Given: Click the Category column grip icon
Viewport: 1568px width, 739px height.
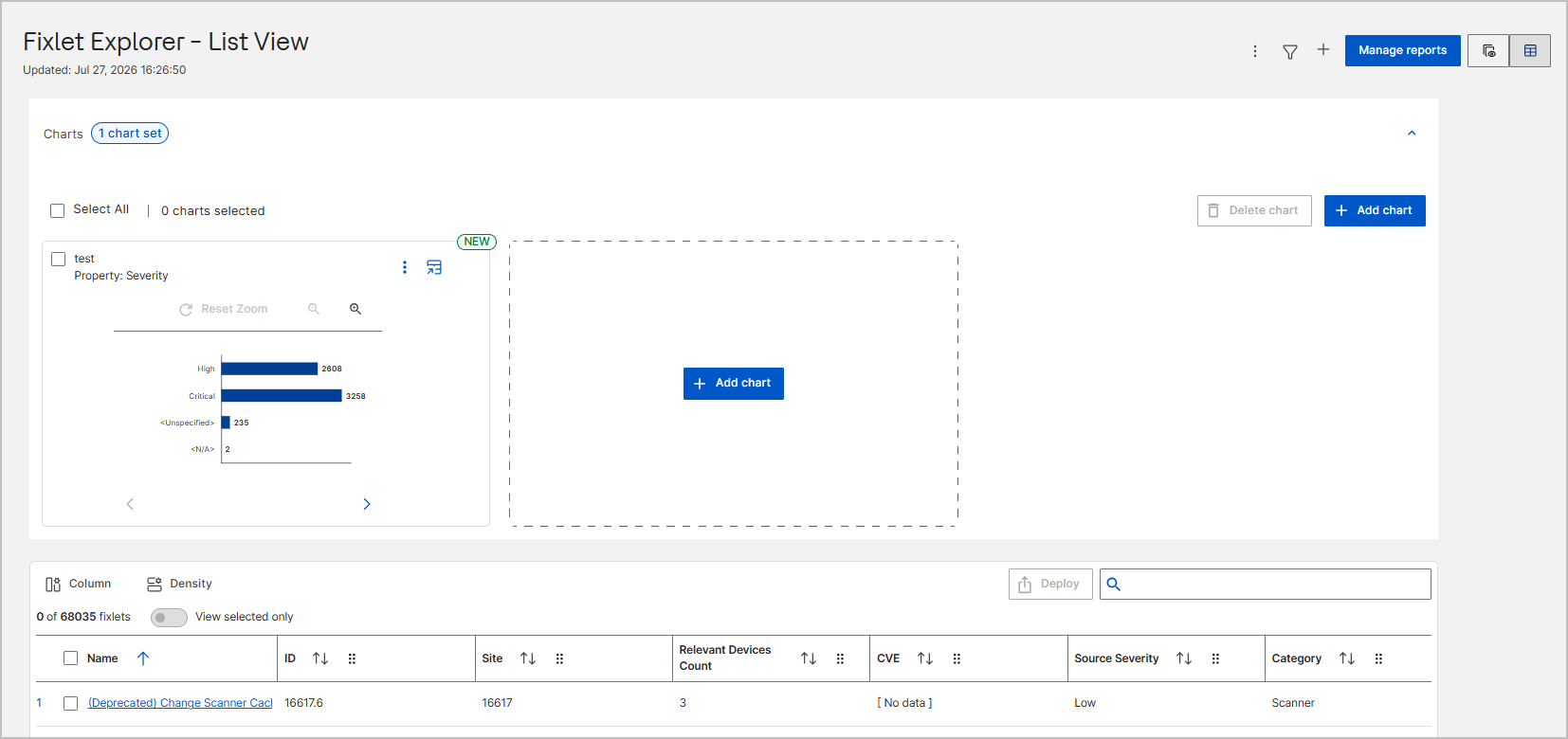Looking at the screenshot, I should pyautogui.click(x=1378, y=658).
